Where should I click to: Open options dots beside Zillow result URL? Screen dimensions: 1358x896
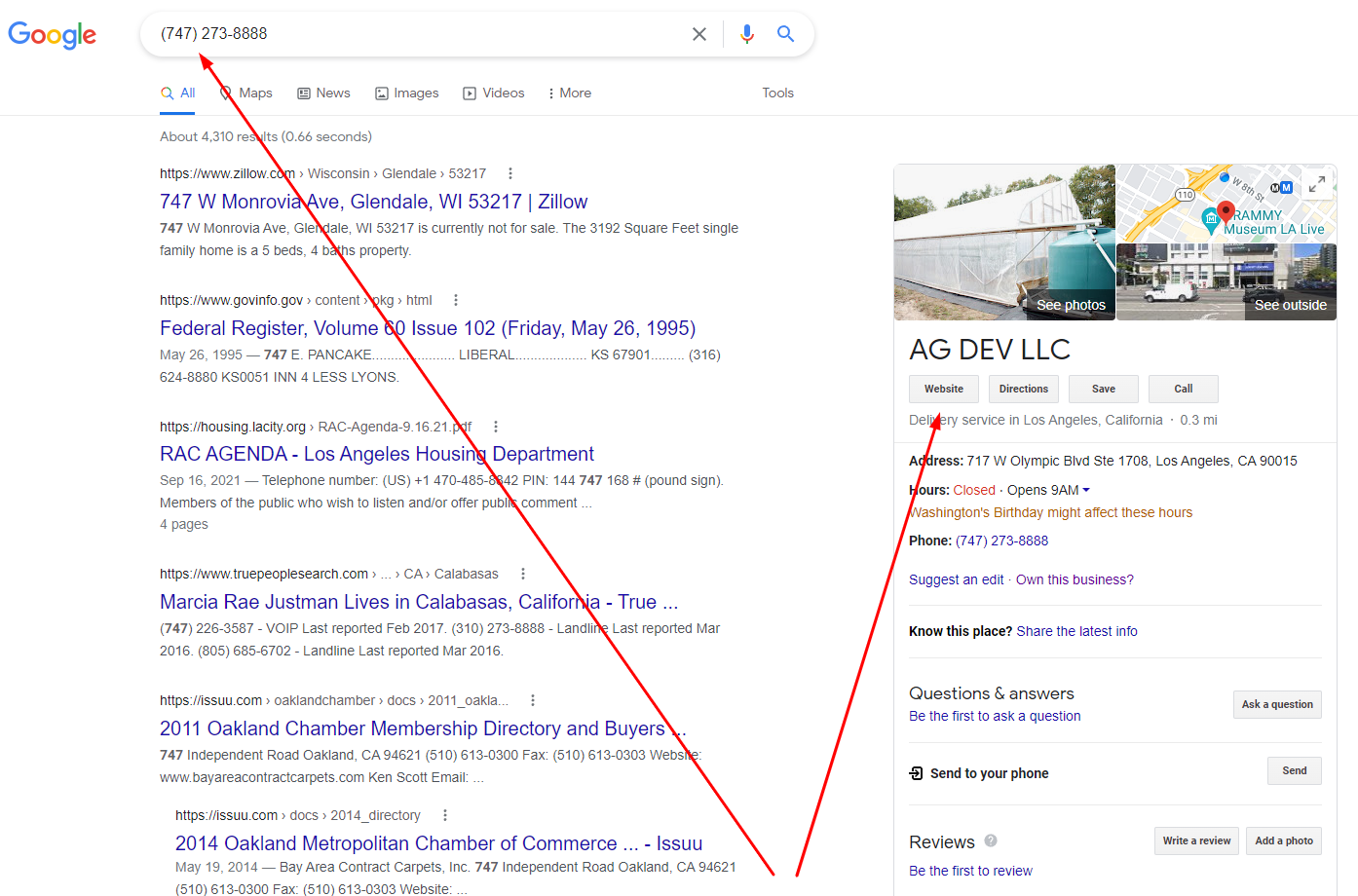(510, 173)
